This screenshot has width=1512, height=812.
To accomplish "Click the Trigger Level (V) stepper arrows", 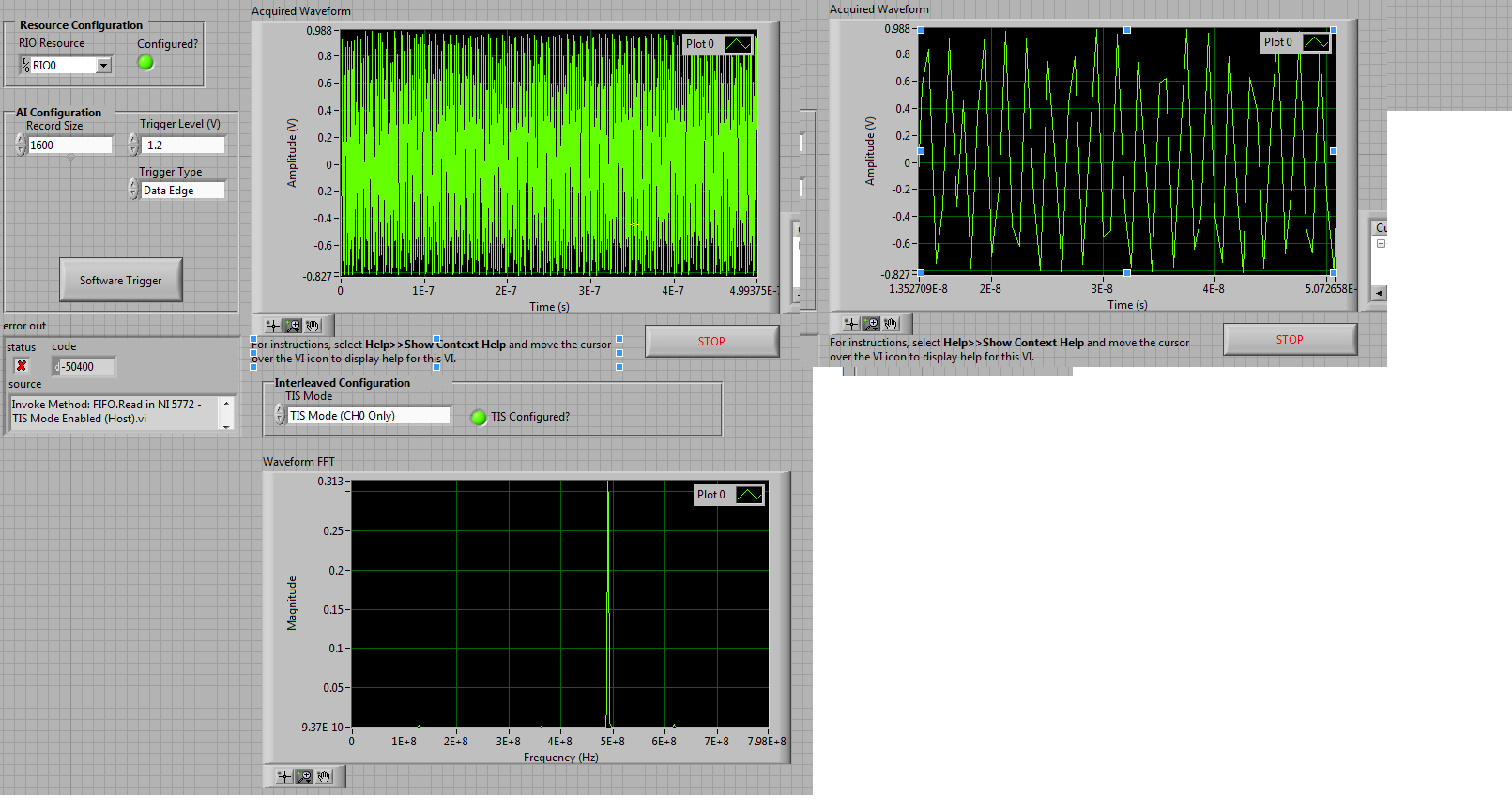I will click(133, 145).
